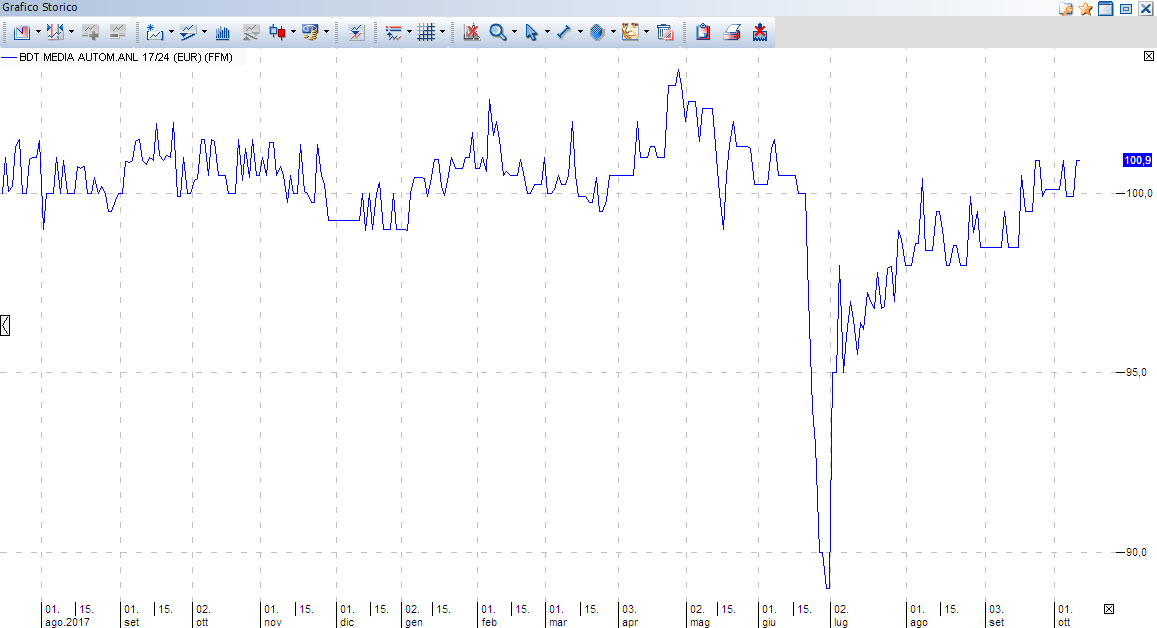Click the candlestick chart type icon

tap(278, 32)
